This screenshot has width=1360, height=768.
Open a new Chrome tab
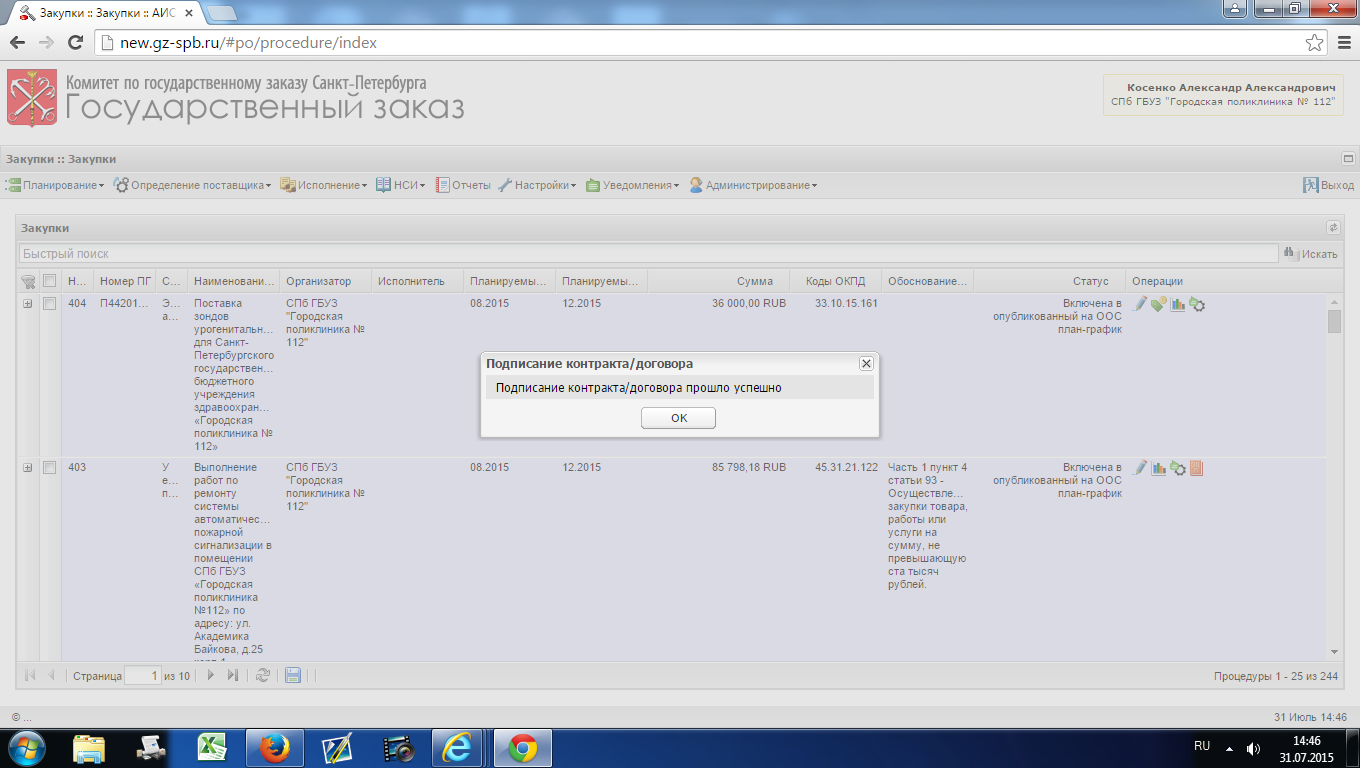(223, 13)
